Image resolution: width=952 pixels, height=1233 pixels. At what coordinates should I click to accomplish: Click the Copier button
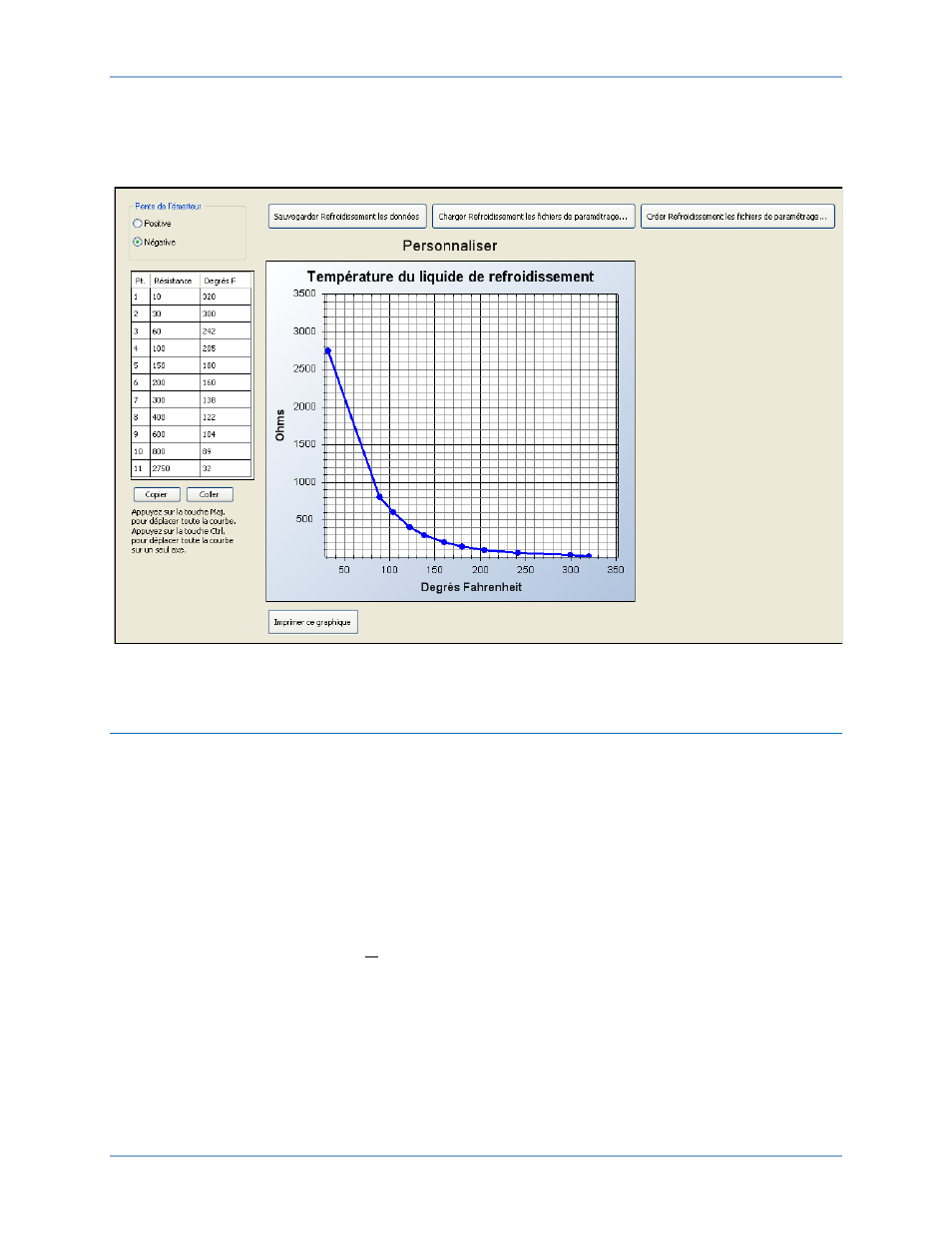(157, 494)
